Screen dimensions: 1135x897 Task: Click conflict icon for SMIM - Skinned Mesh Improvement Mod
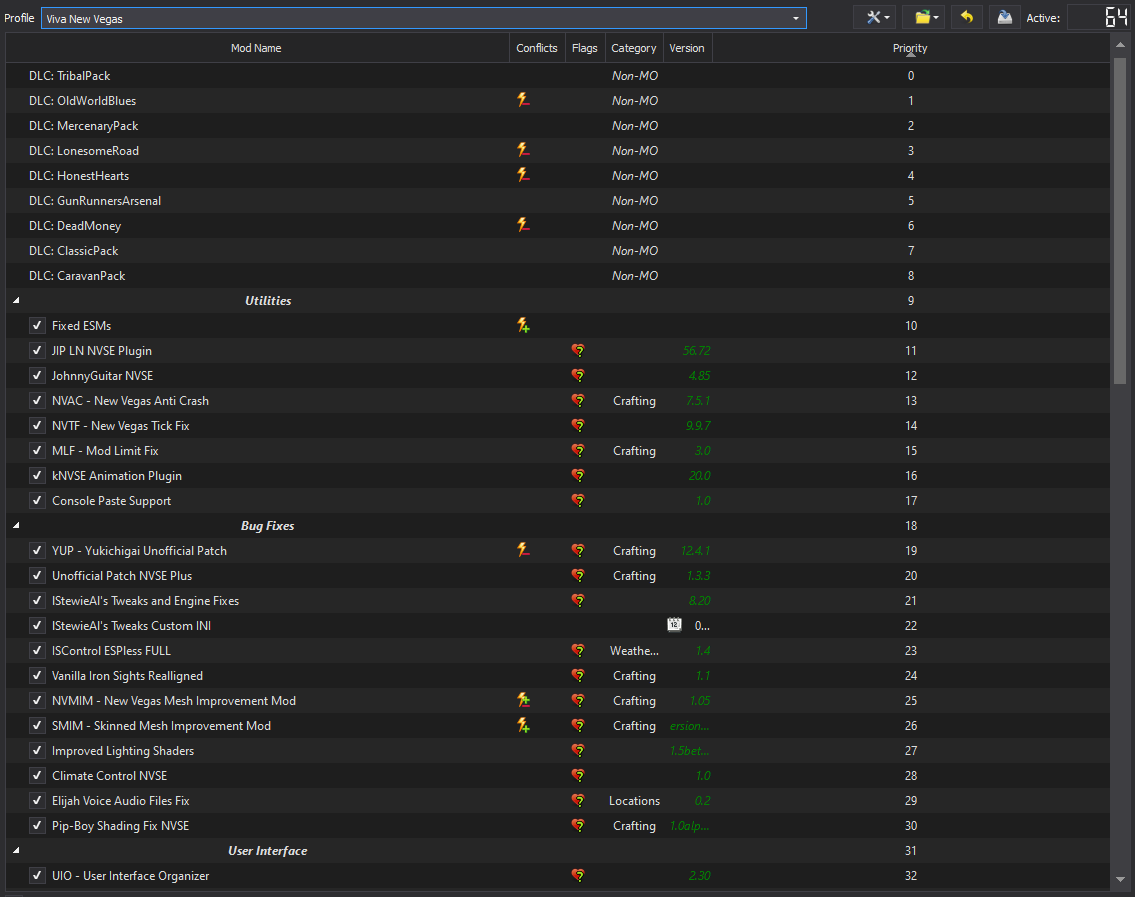point(523,726)
